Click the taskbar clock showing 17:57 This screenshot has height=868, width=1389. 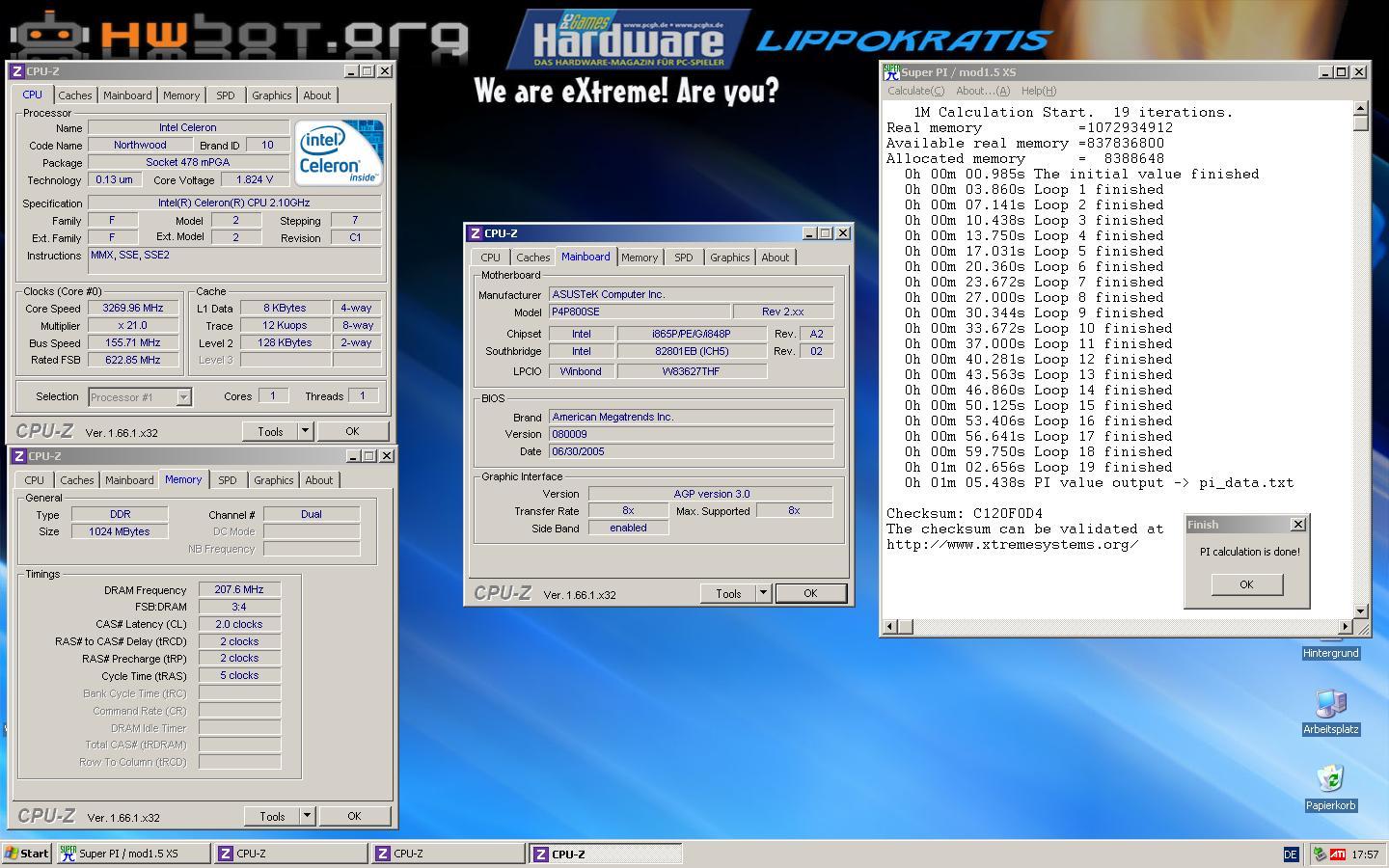coord(1365,854)
